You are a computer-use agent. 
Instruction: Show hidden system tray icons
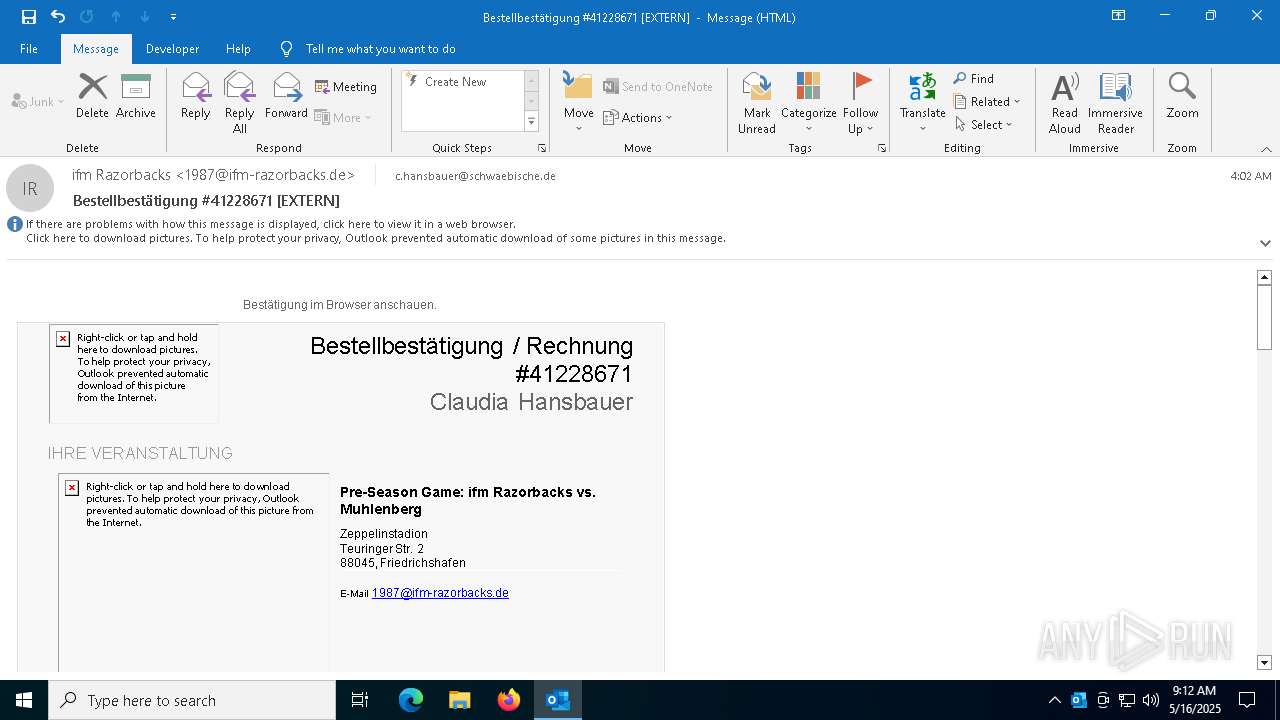pyautogui.click(x=1054, y=700)
